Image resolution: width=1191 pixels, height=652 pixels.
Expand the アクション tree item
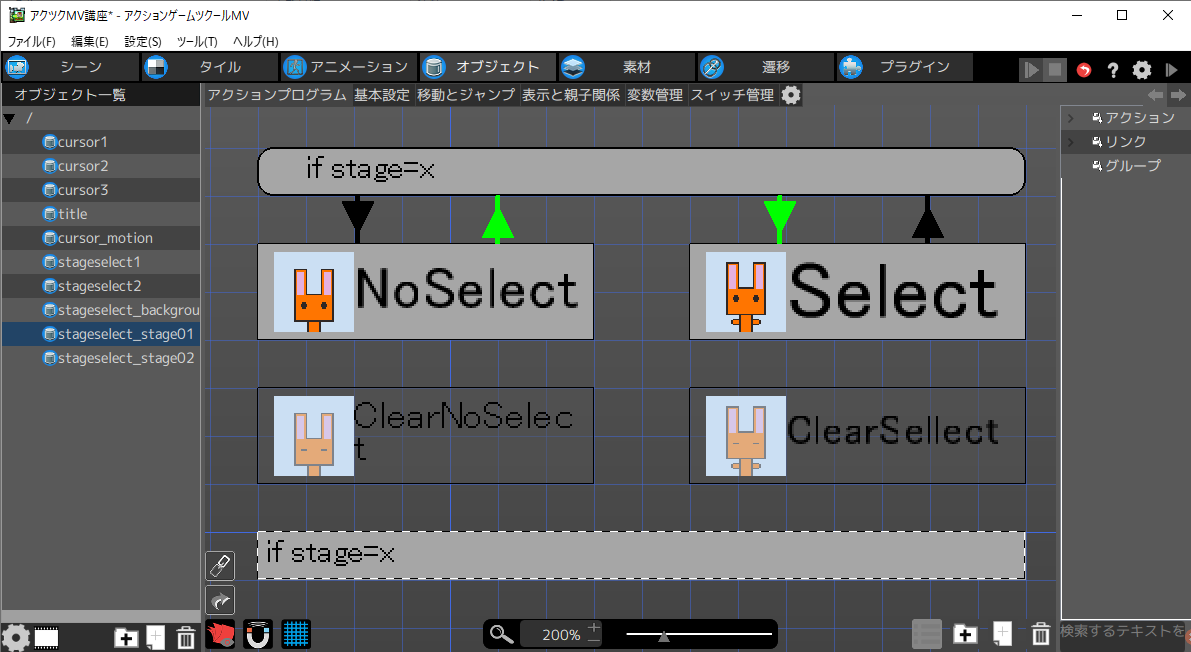point(1070,118)
